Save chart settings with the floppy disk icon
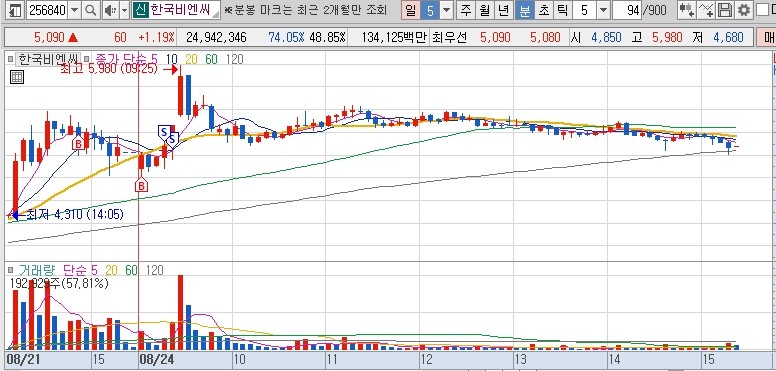The image size is (776, 371). pos(725,10)
